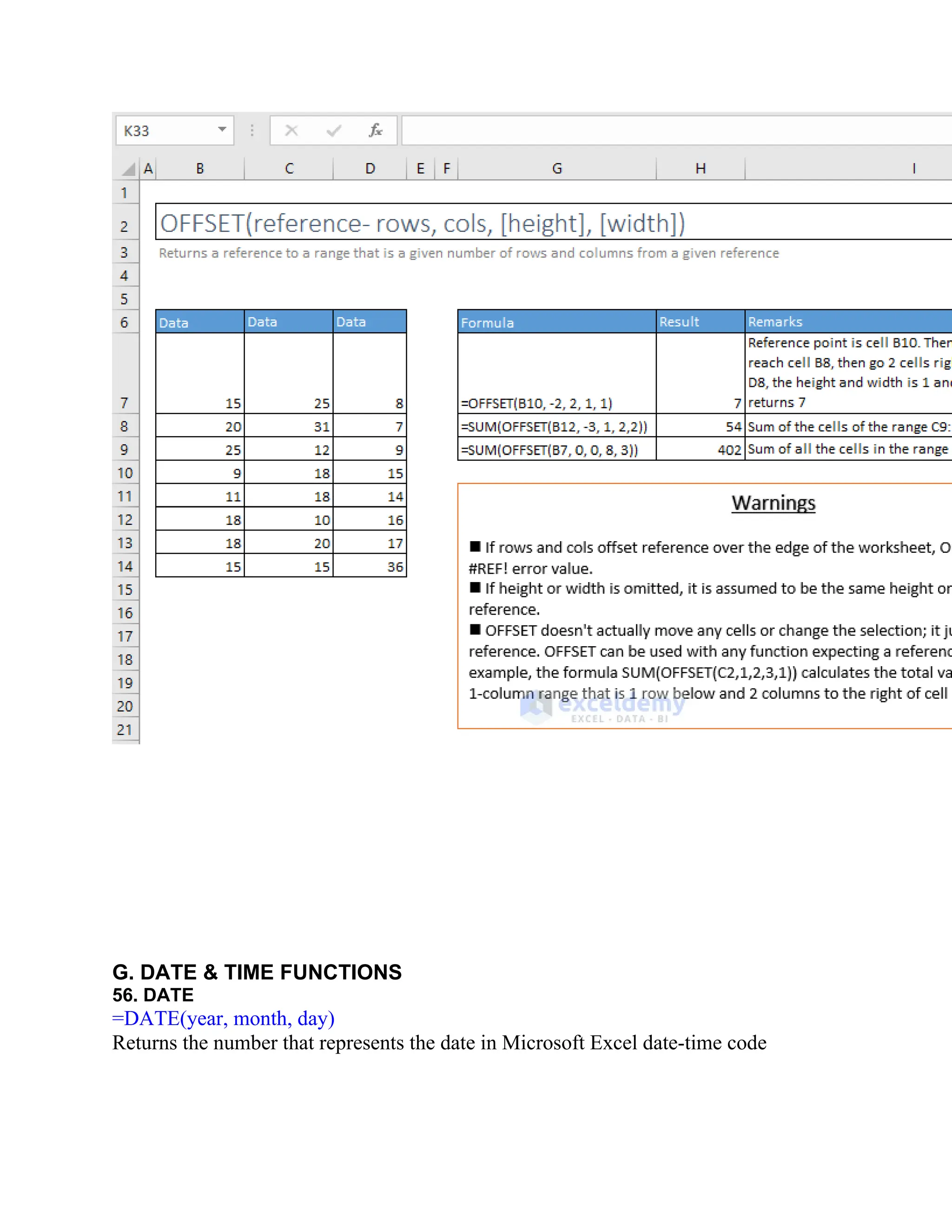The height and width of the screenshot is (1232, 952).
Task: Click the Name Box showing K33
Action: (x=174, y=131)
